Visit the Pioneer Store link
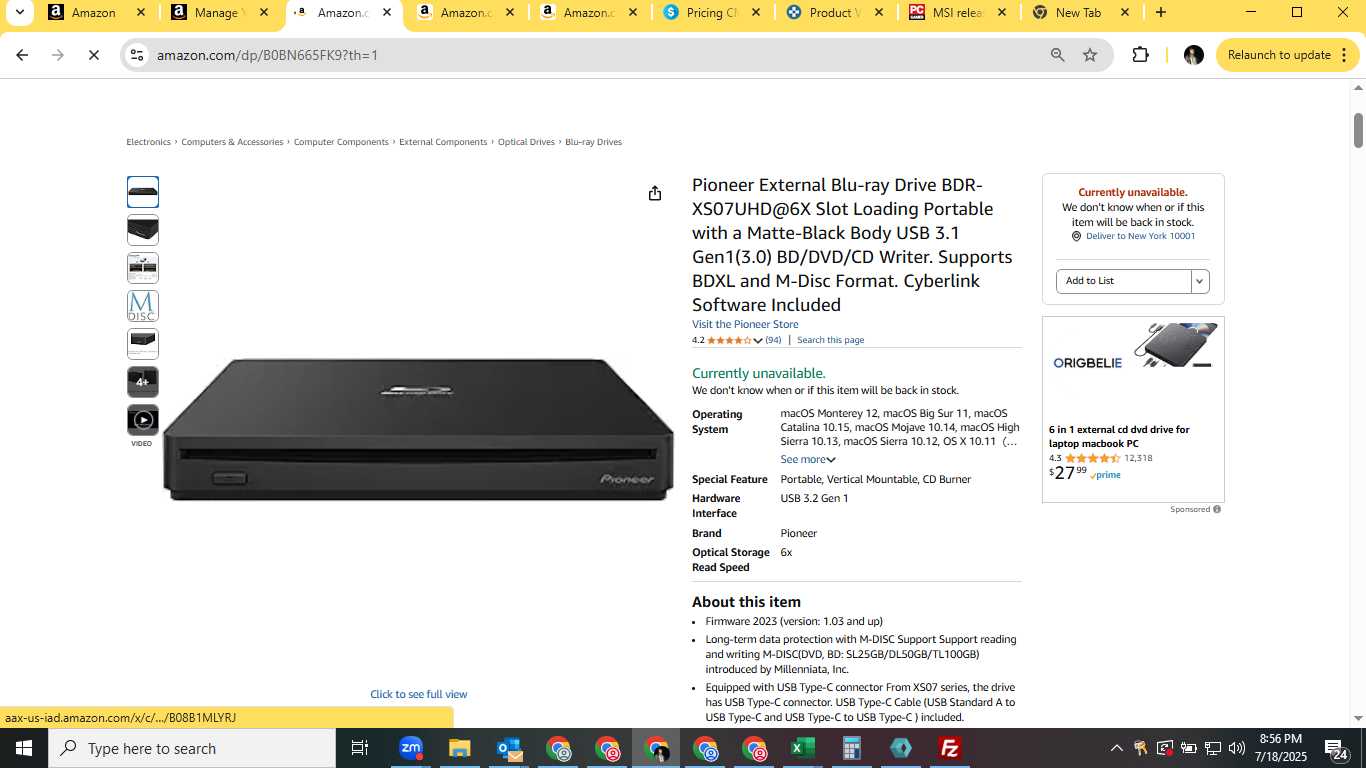The height and width of the screenshot is (768, 1366). [745, 324]
